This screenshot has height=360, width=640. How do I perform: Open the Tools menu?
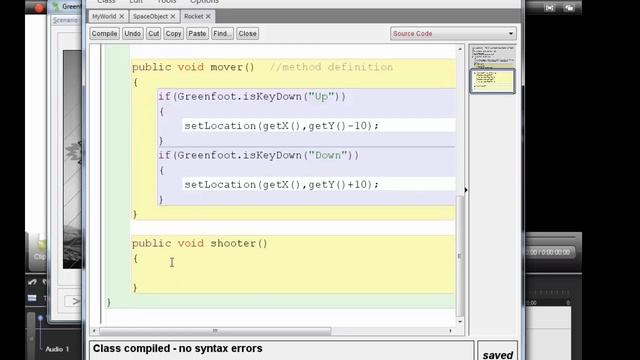point(167,2)
